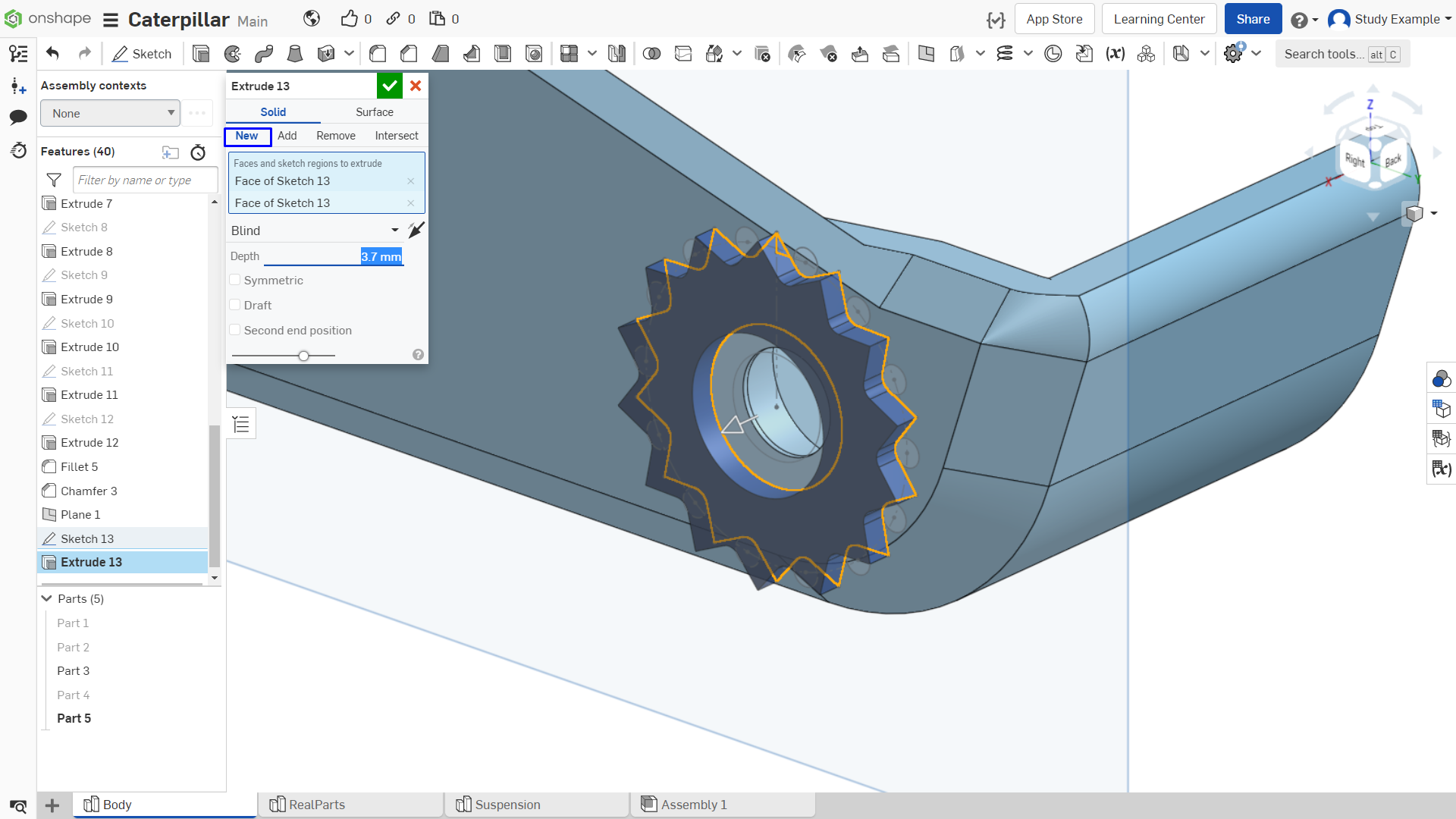Open the RealParts tab
This screenshot has width=1456, height=819.
tap(351, 805)
